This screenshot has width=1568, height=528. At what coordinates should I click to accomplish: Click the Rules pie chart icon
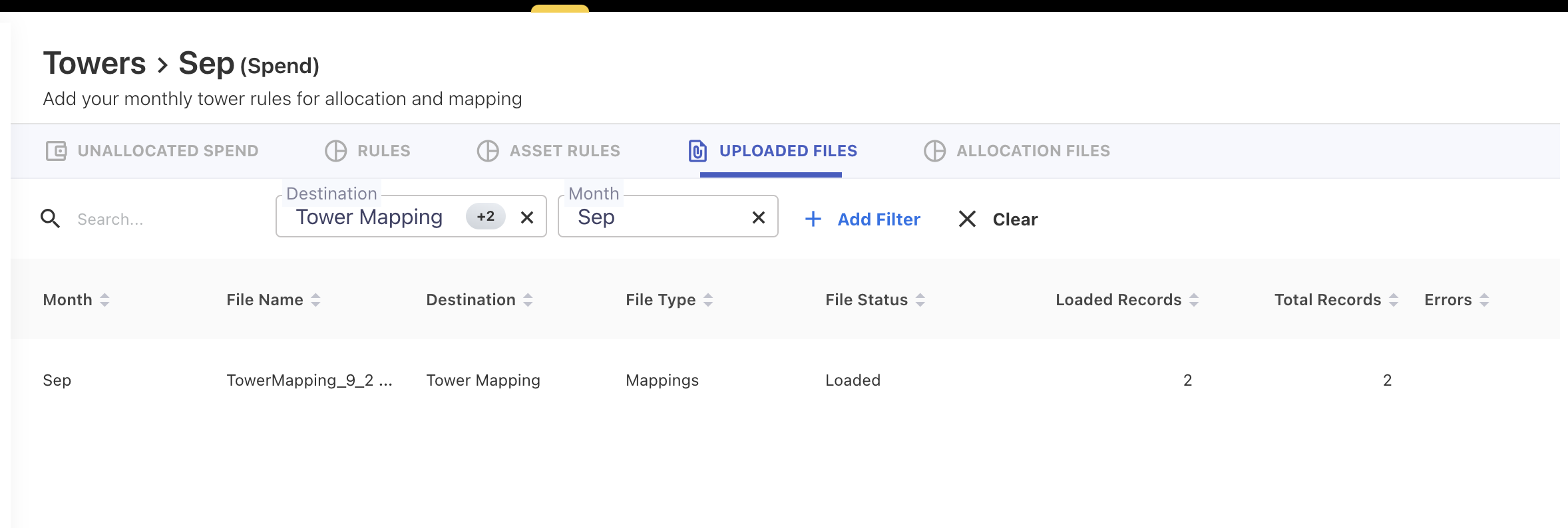tap(335, 151)
